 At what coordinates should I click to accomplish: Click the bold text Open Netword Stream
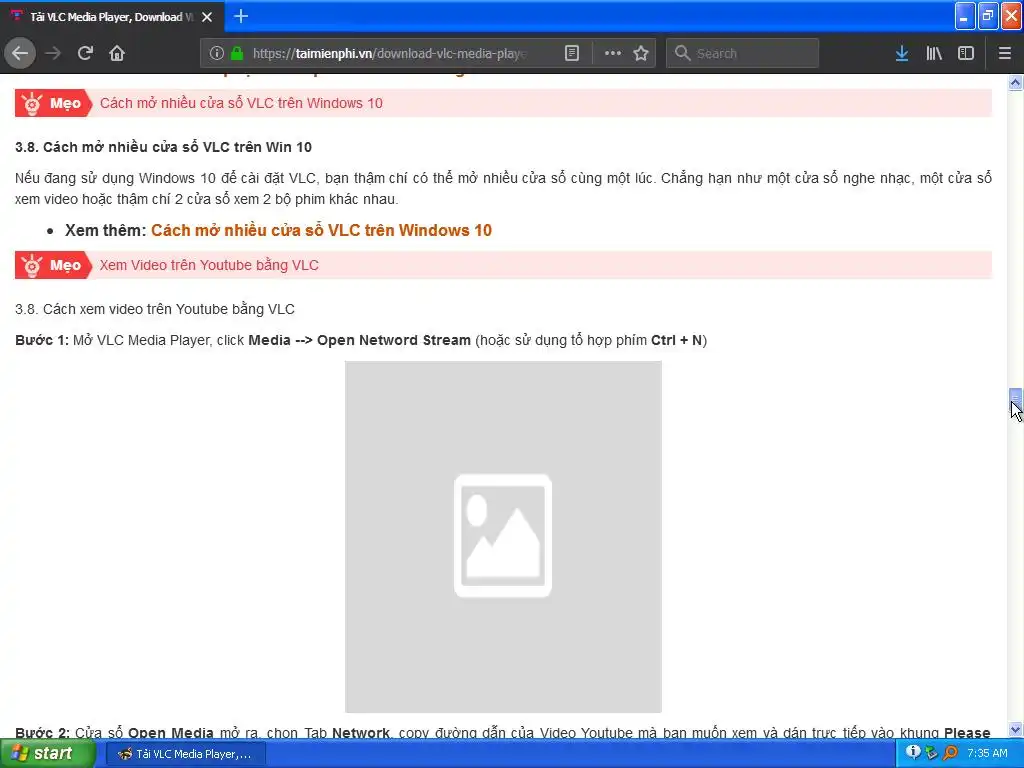tap(394, 340)
